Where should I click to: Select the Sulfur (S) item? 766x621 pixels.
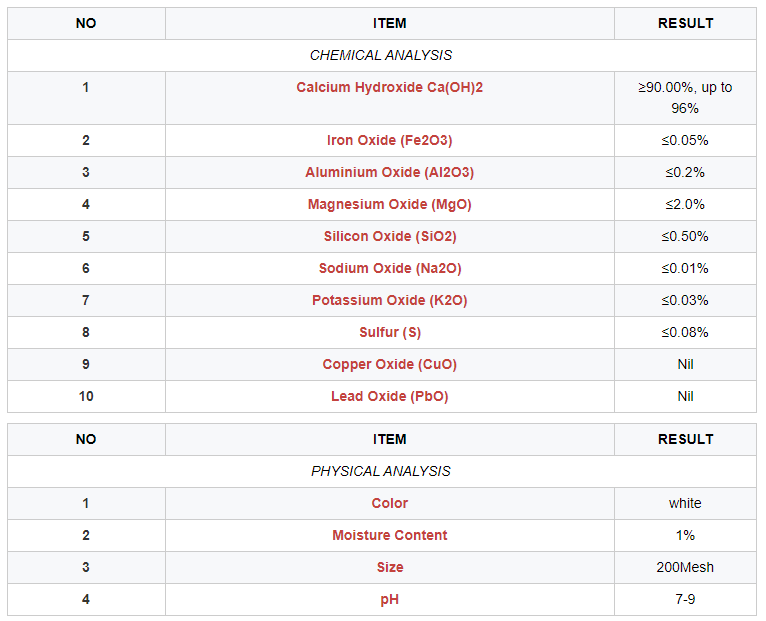(x=389, y=332)
